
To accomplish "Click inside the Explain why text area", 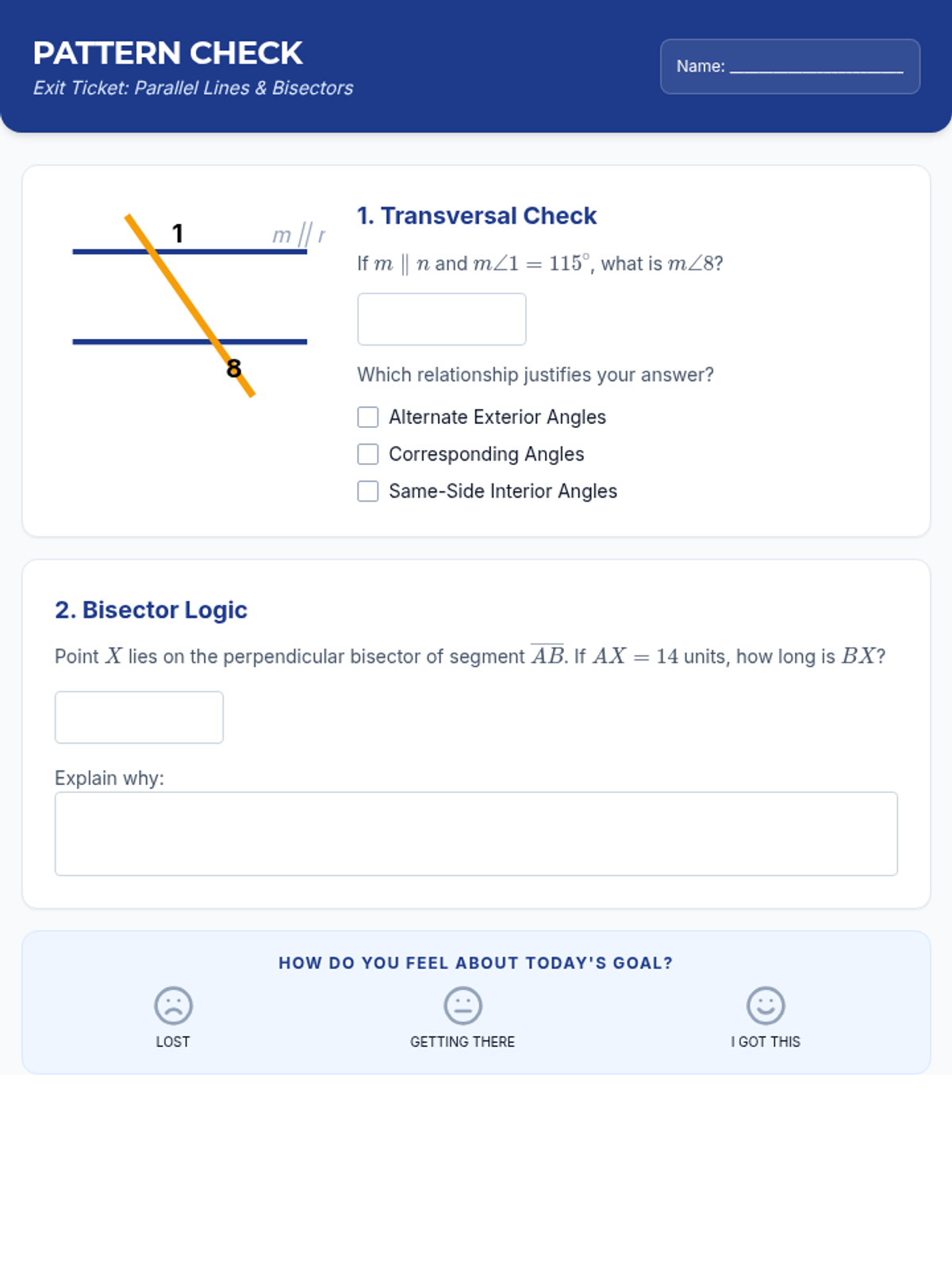I will point(476,833).
